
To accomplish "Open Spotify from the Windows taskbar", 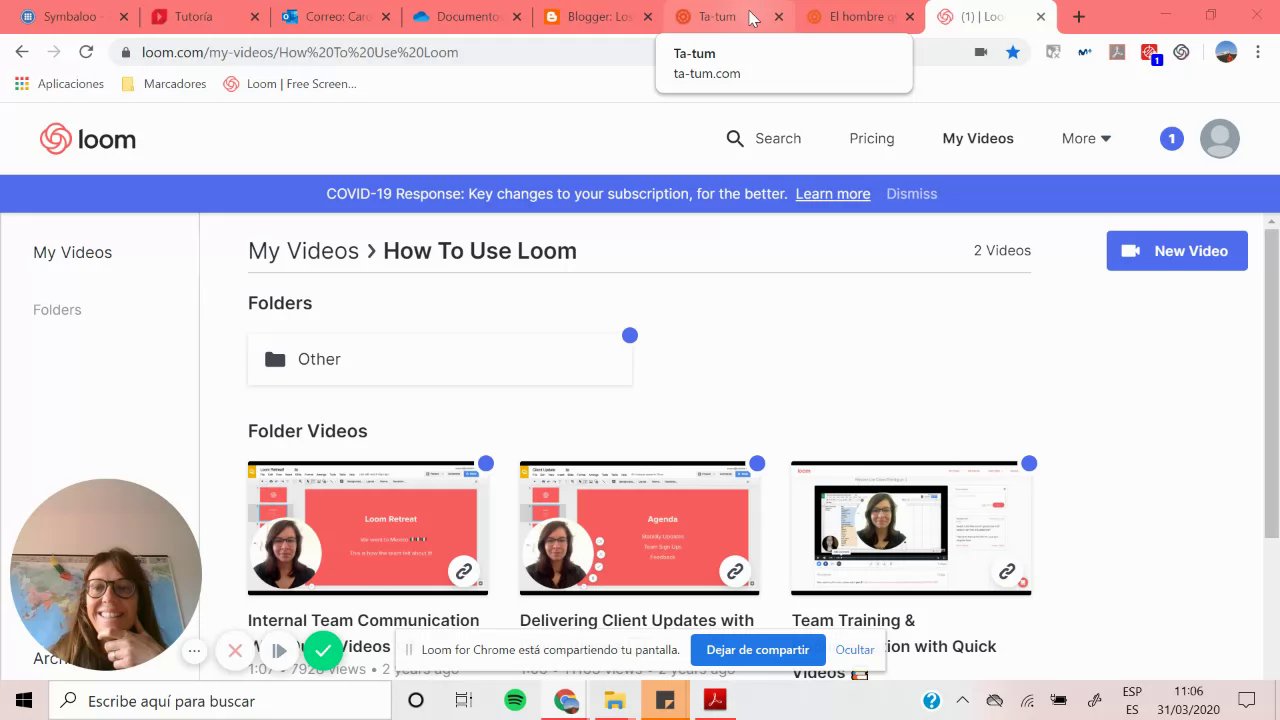I will point(515,700).
